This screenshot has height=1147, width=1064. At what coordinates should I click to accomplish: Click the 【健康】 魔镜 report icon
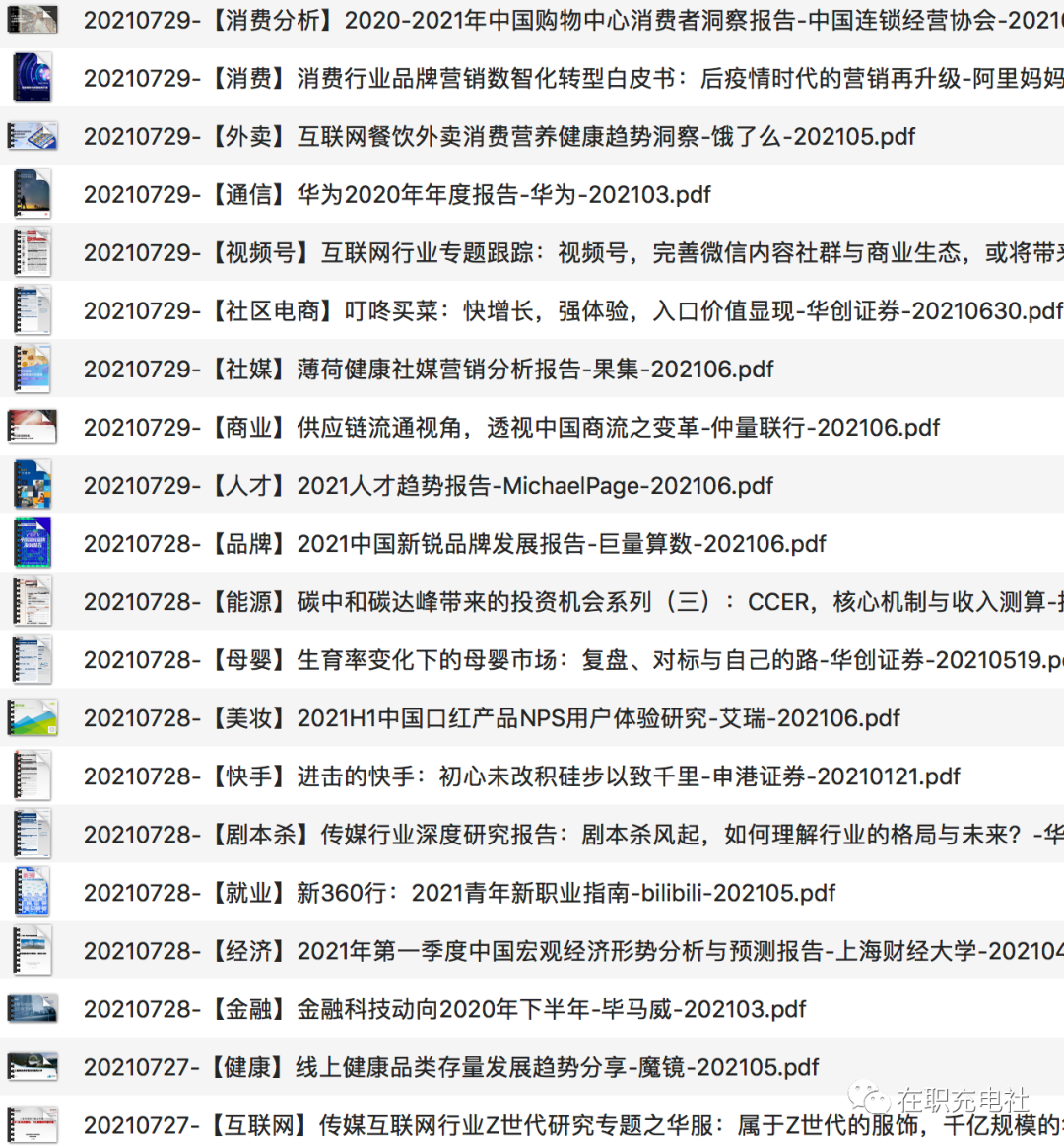tap(33, 1067)
